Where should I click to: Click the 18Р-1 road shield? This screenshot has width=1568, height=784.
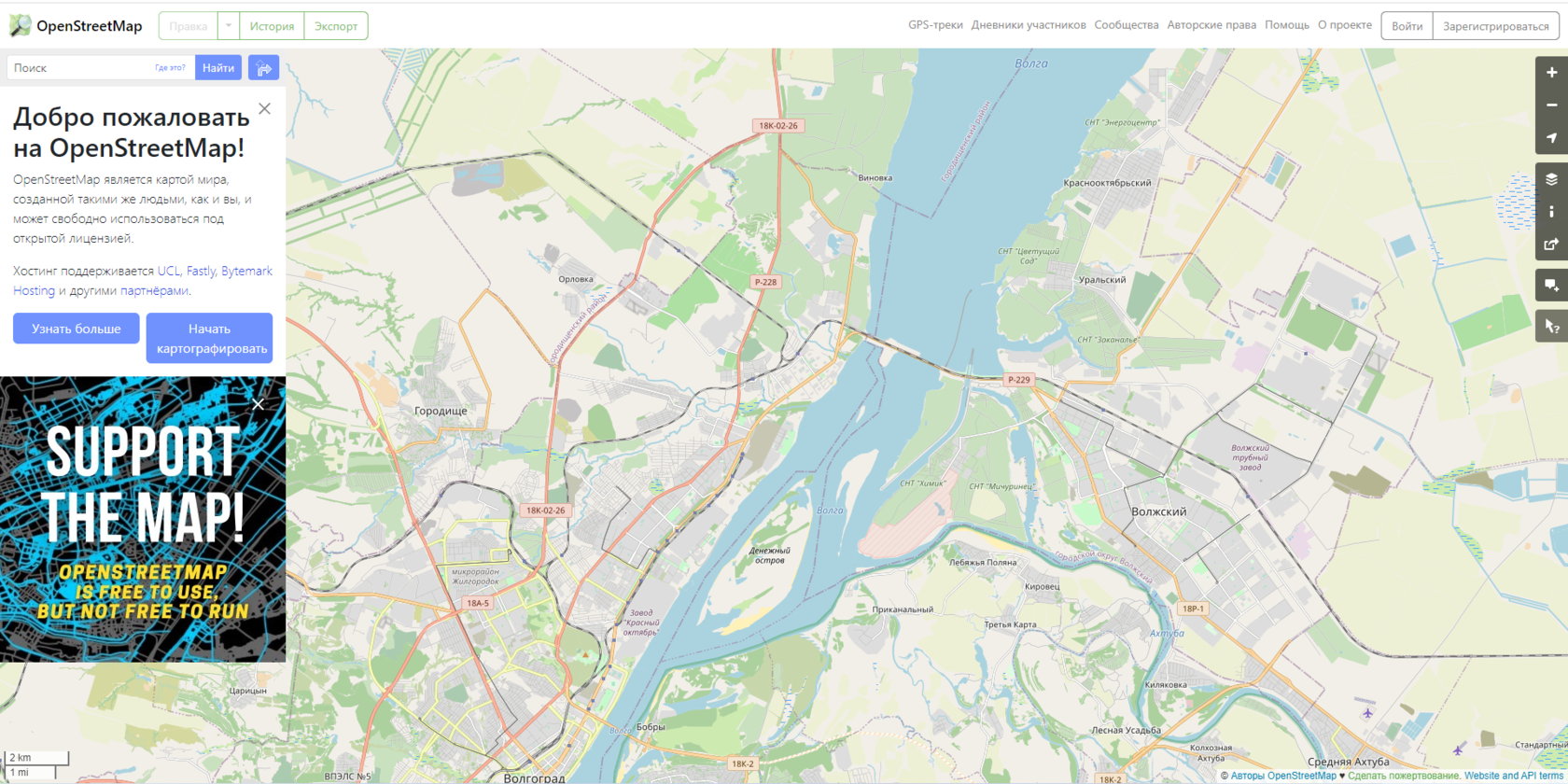pos(1194,609)
